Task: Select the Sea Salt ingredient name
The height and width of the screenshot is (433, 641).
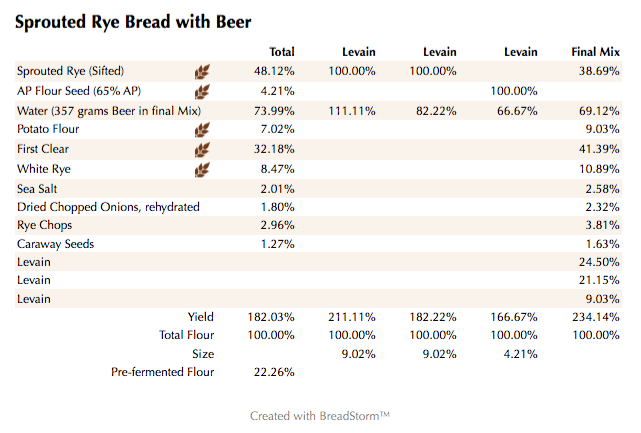Action: pyautogui.click(x=42, y=188)
